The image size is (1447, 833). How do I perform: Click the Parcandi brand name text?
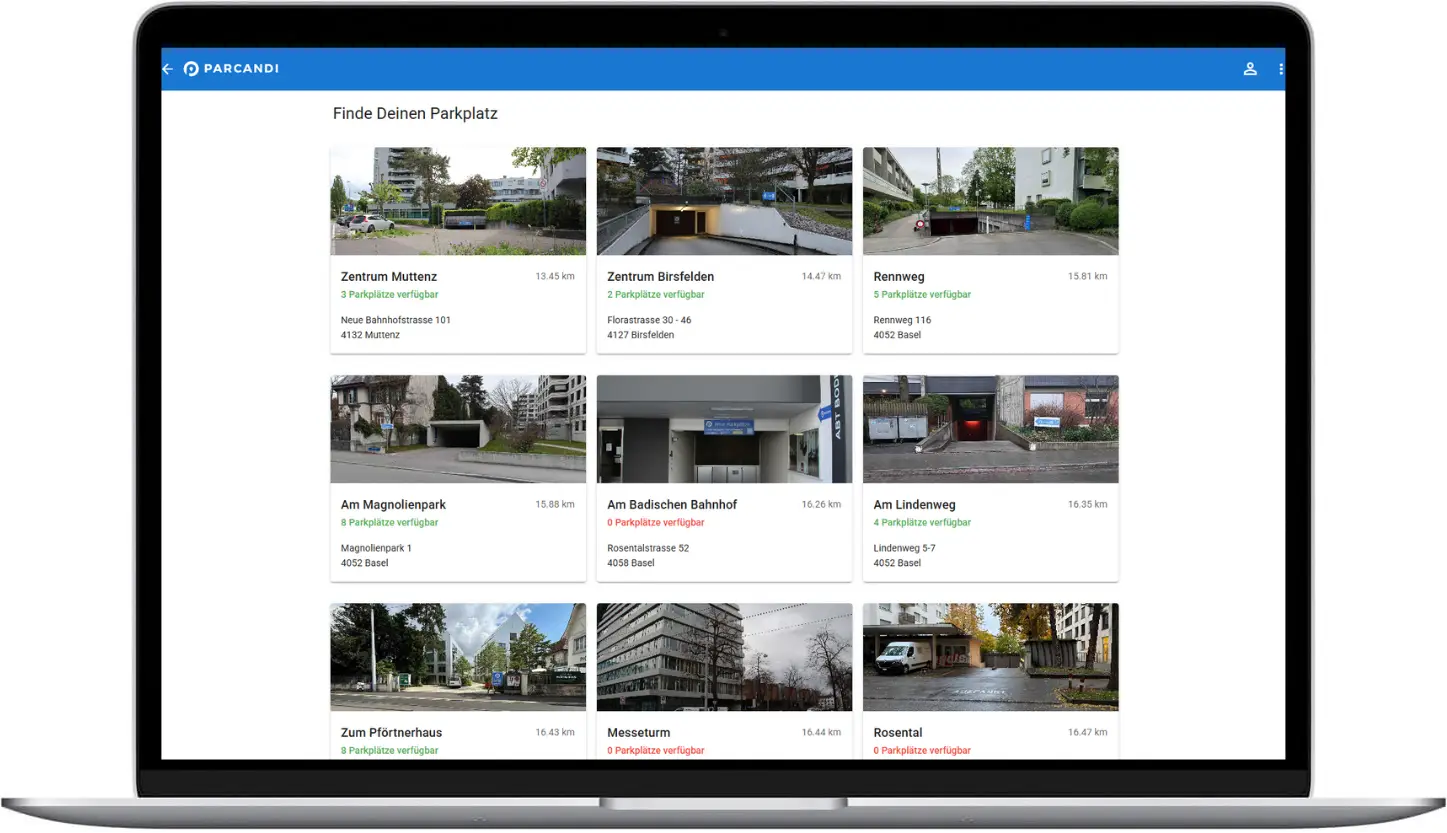[x=241, y=69]
